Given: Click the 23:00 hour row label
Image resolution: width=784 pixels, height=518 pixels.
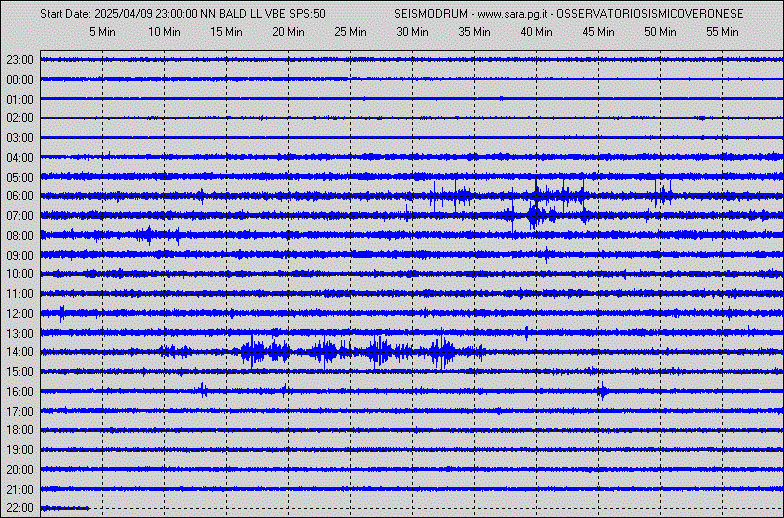Looking at the screenshot, I should [20, 60].
